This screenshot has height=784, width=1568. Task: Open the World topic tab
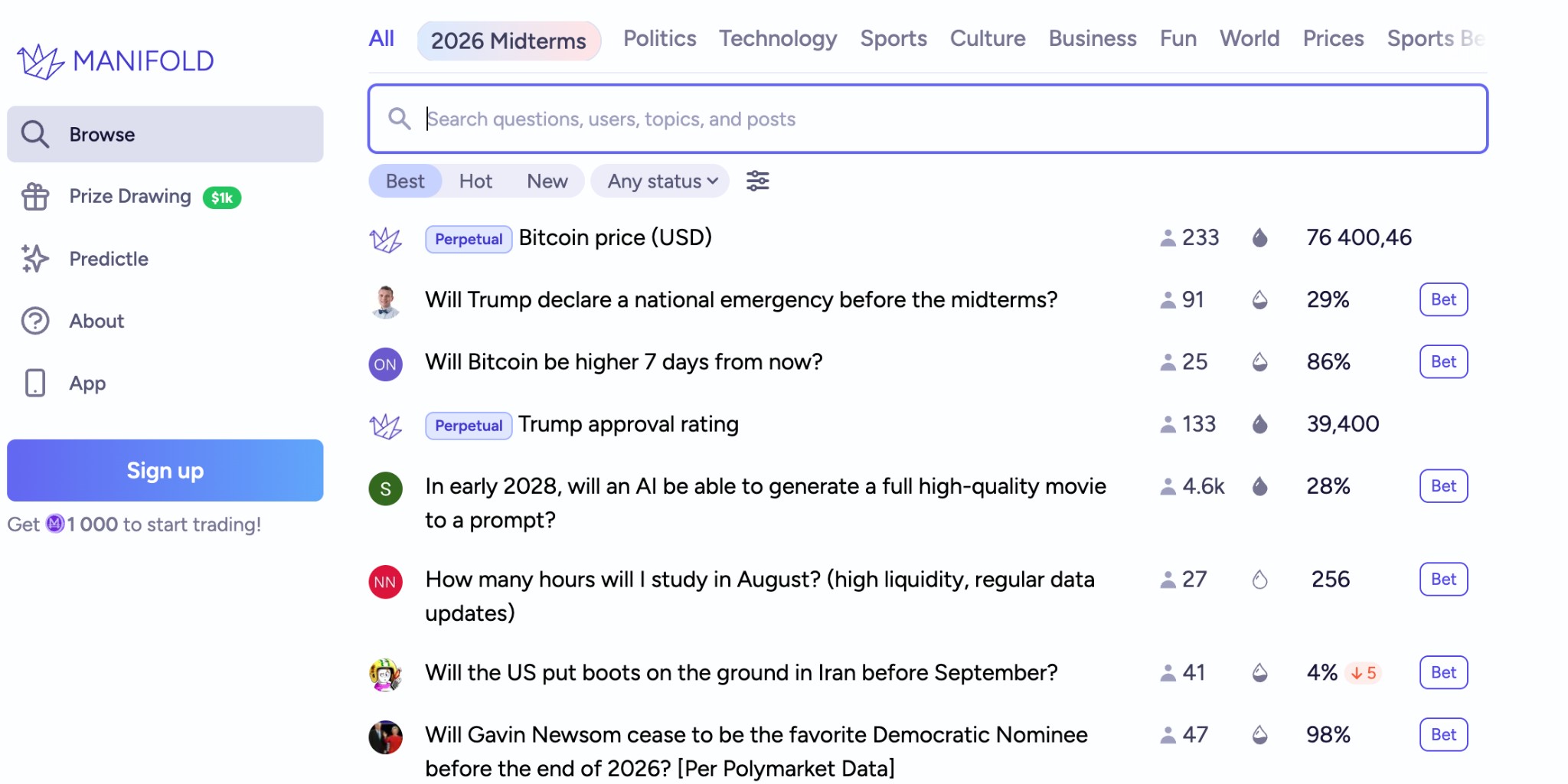(1249, 38)
